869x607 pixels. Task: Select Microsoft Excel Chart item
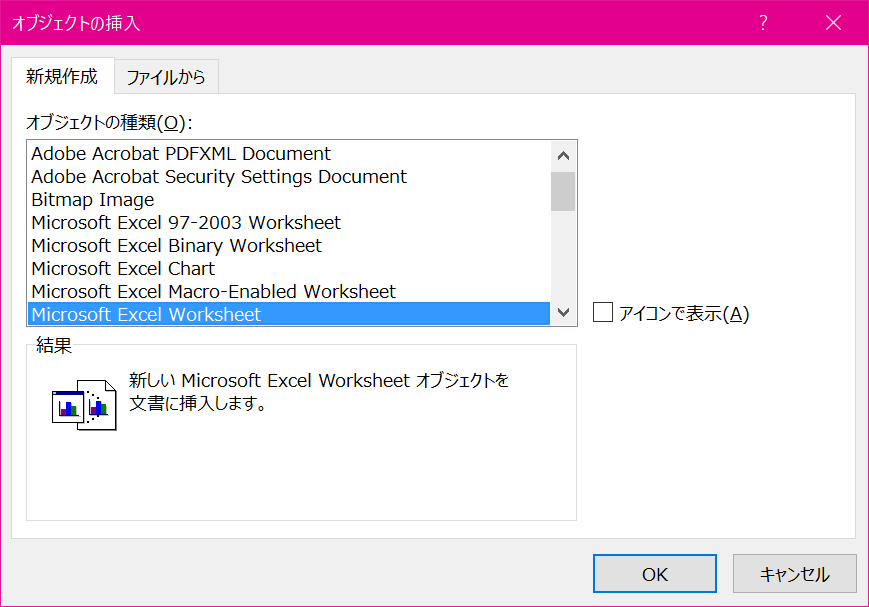(289, 269)
